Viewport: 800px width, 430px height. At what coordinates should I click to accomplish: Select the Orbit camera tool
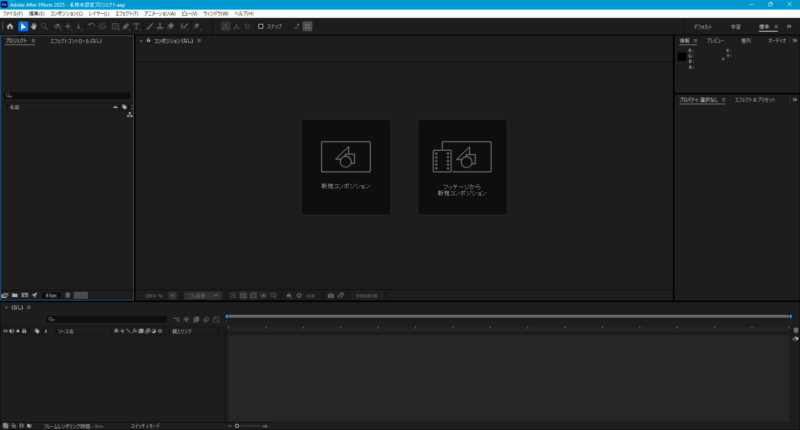pos(57,27)
